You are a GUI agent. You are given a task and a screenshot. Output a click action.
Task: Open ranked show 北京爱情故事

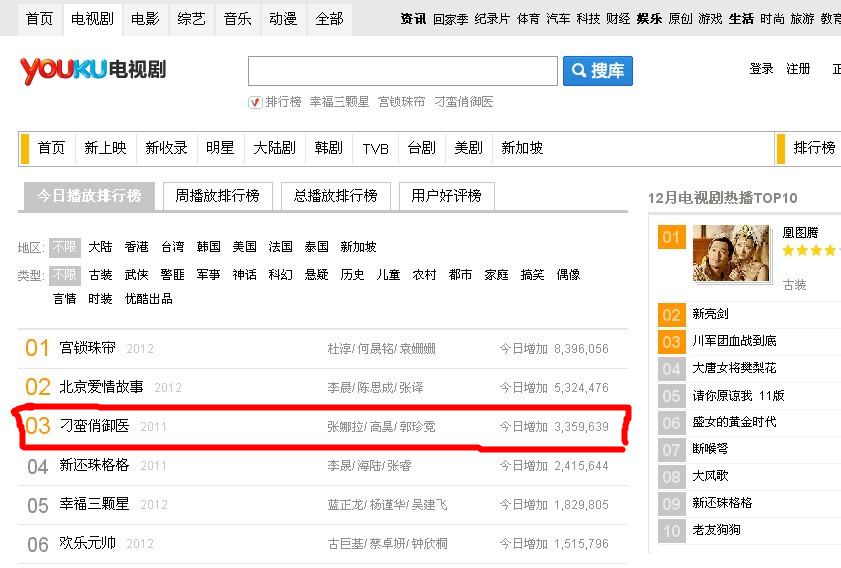click(101, 387)
